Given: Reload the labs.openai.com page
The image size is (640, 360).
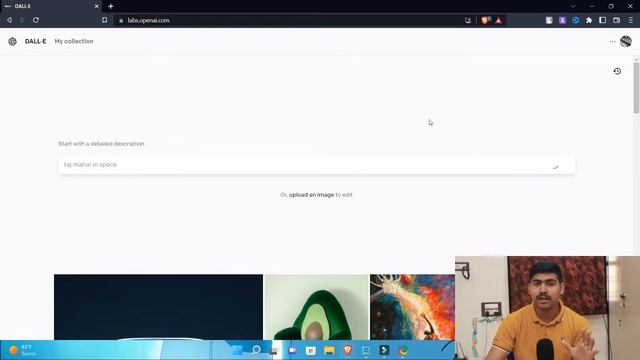Looking at the screenshot, I should [36, 20].
